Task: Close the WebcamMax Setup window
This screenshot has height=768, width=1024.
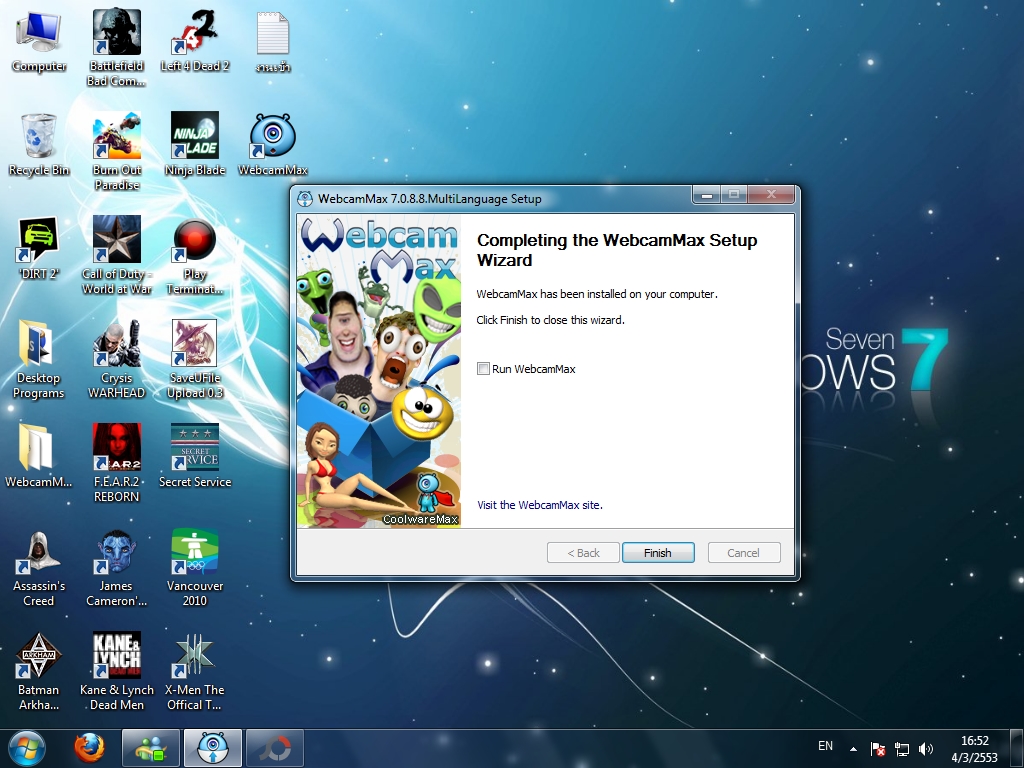Action: pos(771,194)
